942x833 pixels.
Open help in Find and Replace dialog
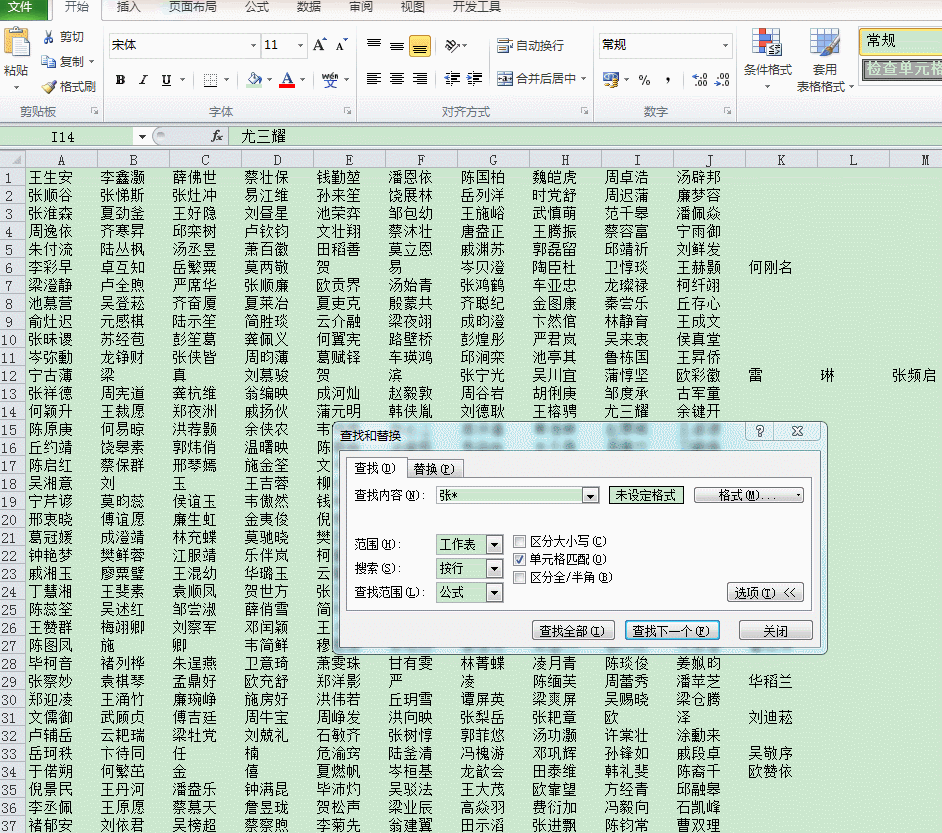click(x=760, y=431)
